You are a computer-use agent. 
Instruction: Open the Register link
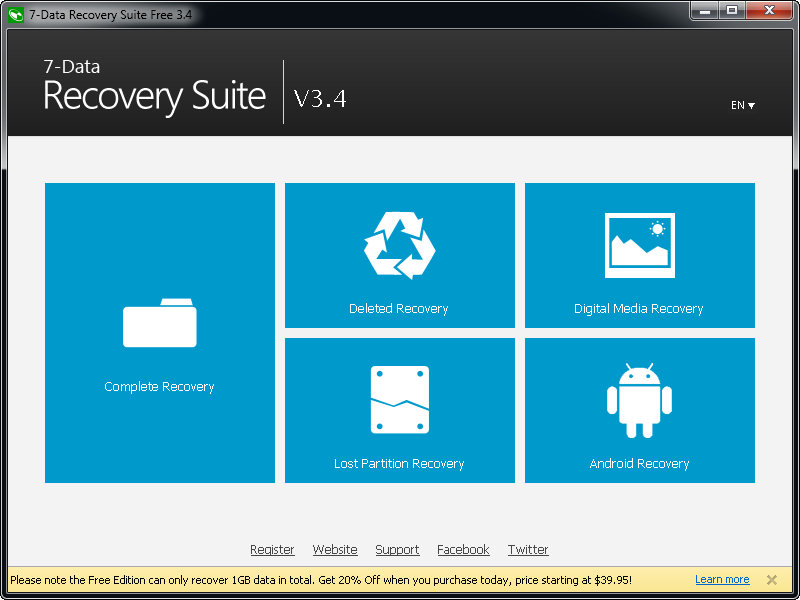click(272, 549)
